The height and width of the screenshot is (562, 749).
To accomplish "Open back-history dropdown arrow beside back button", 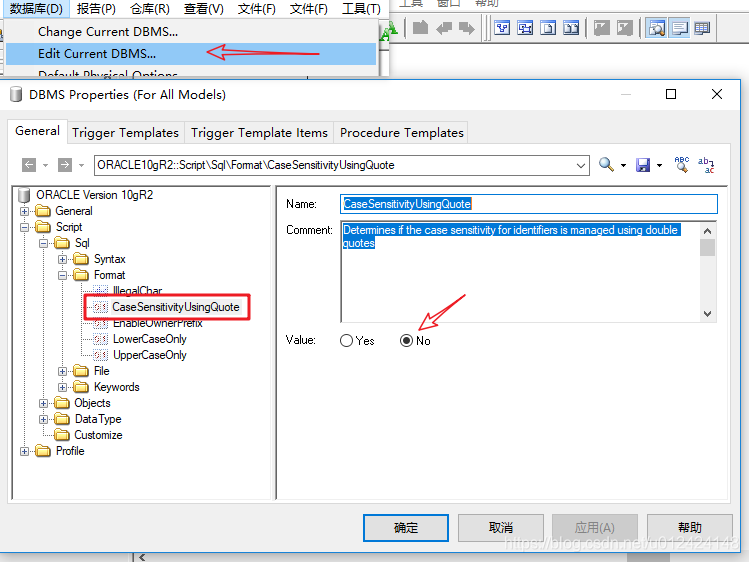I will pos(45,166).
